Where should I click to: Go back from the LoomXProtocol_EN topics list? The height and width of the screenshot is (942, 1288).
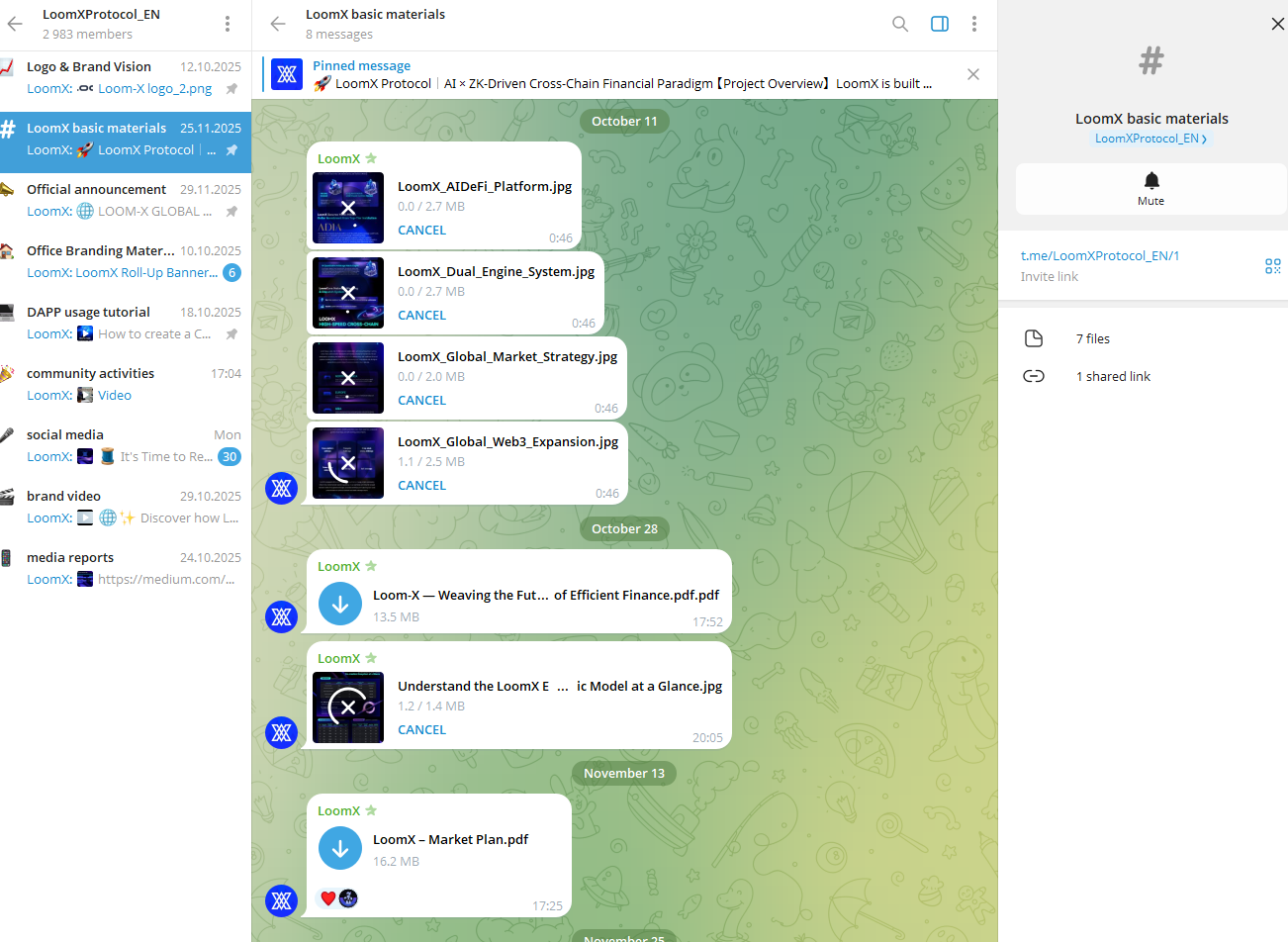coord(15,24)
